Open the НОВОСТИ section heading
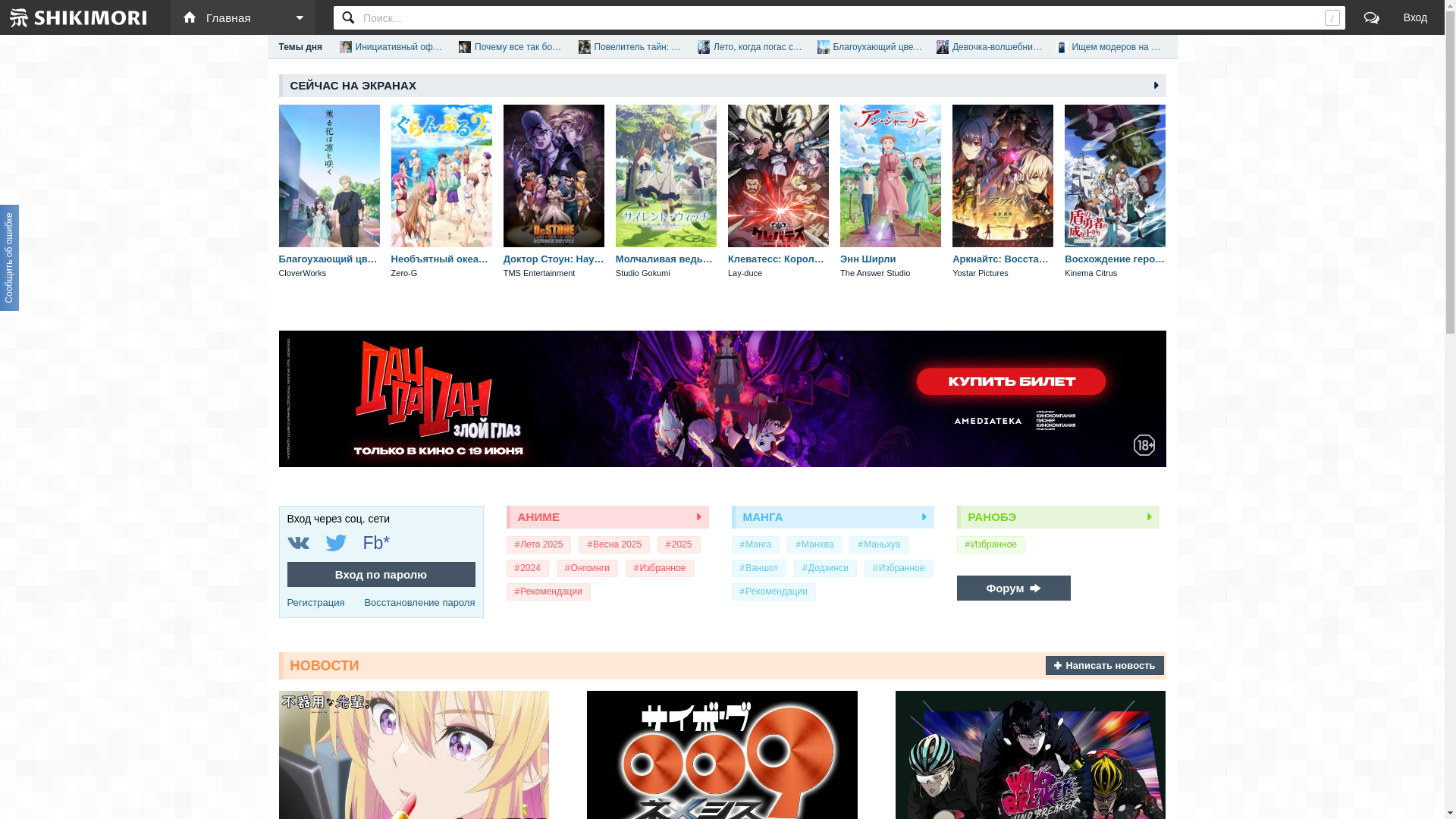Viewport: 1456px width, 819px height. (x=325, y=666)
